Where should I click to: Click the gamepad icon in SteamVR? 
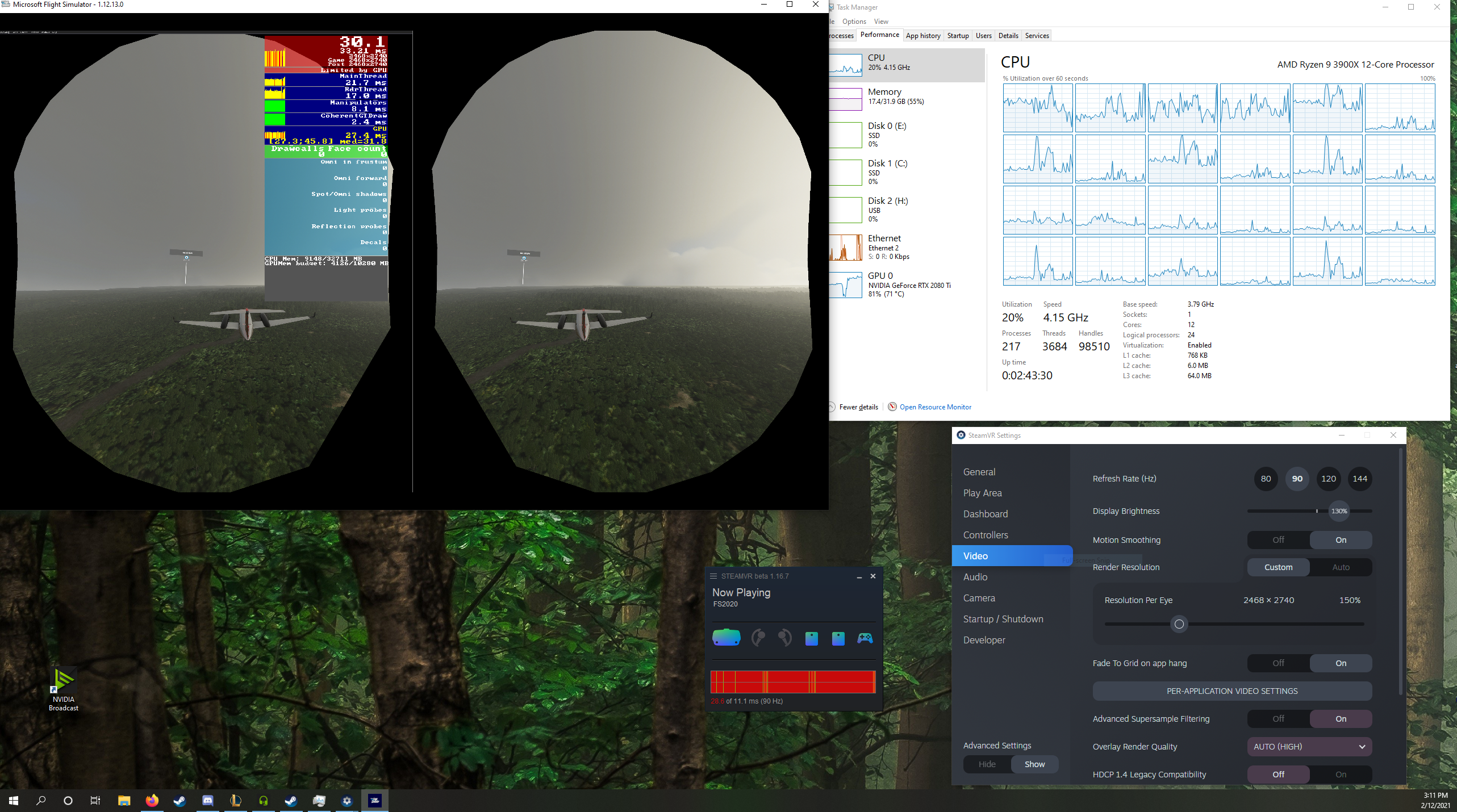(x=865, y=638)
